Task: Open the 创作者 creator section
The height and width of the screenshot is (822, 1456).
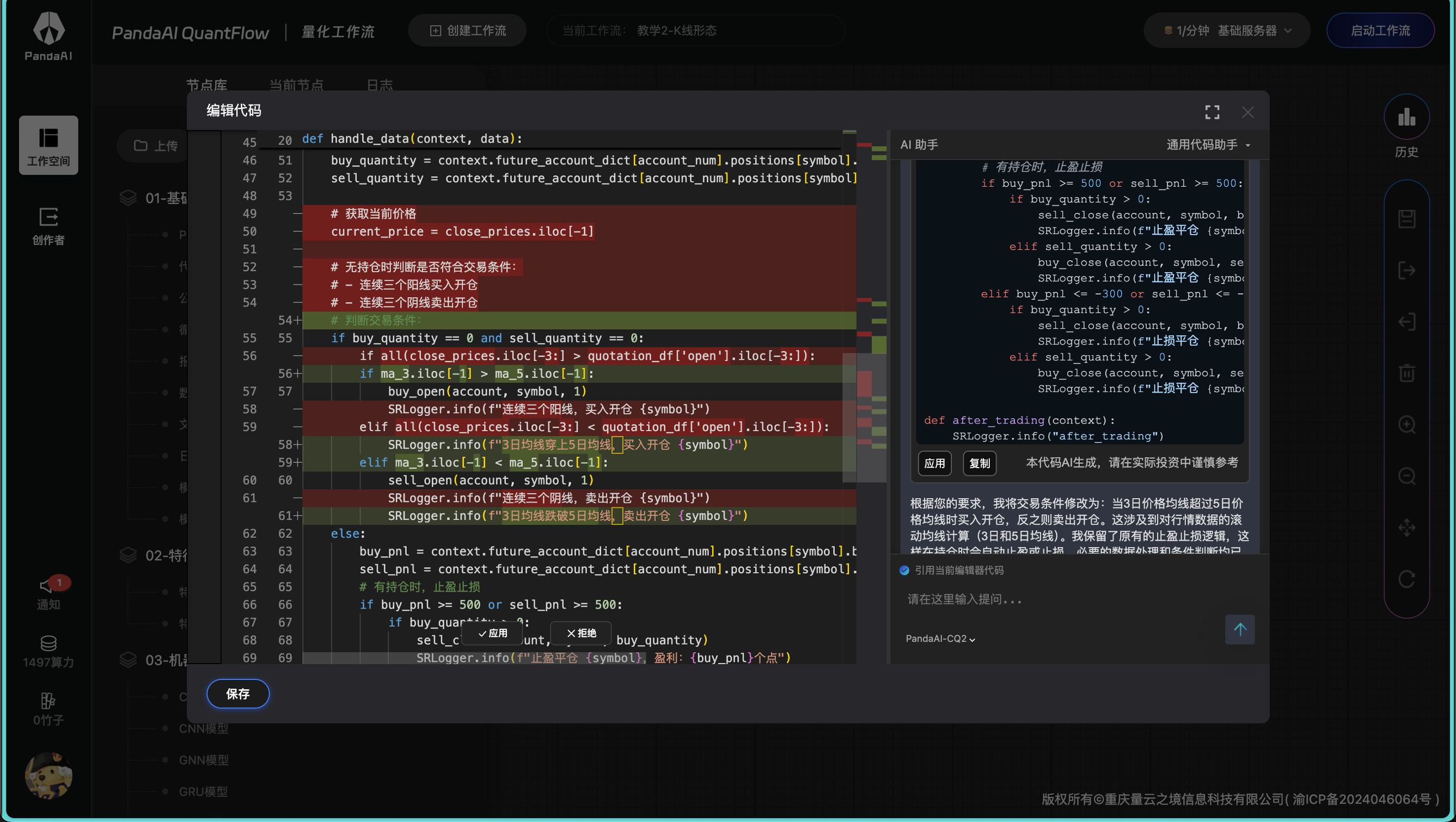Action: point(48,226)
